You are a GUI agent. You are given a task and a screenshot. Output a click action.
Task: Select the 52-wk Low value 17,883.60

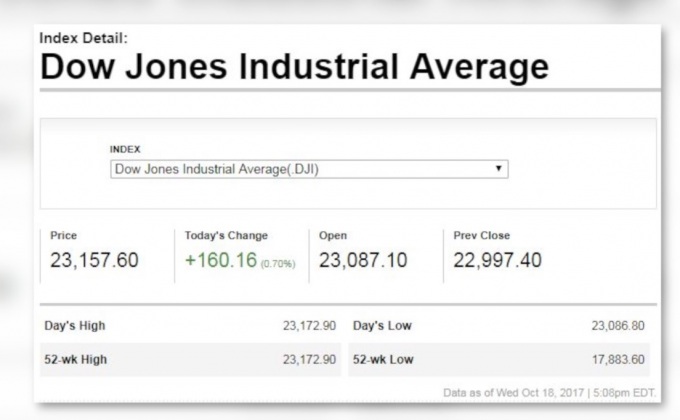click(618, 359)
